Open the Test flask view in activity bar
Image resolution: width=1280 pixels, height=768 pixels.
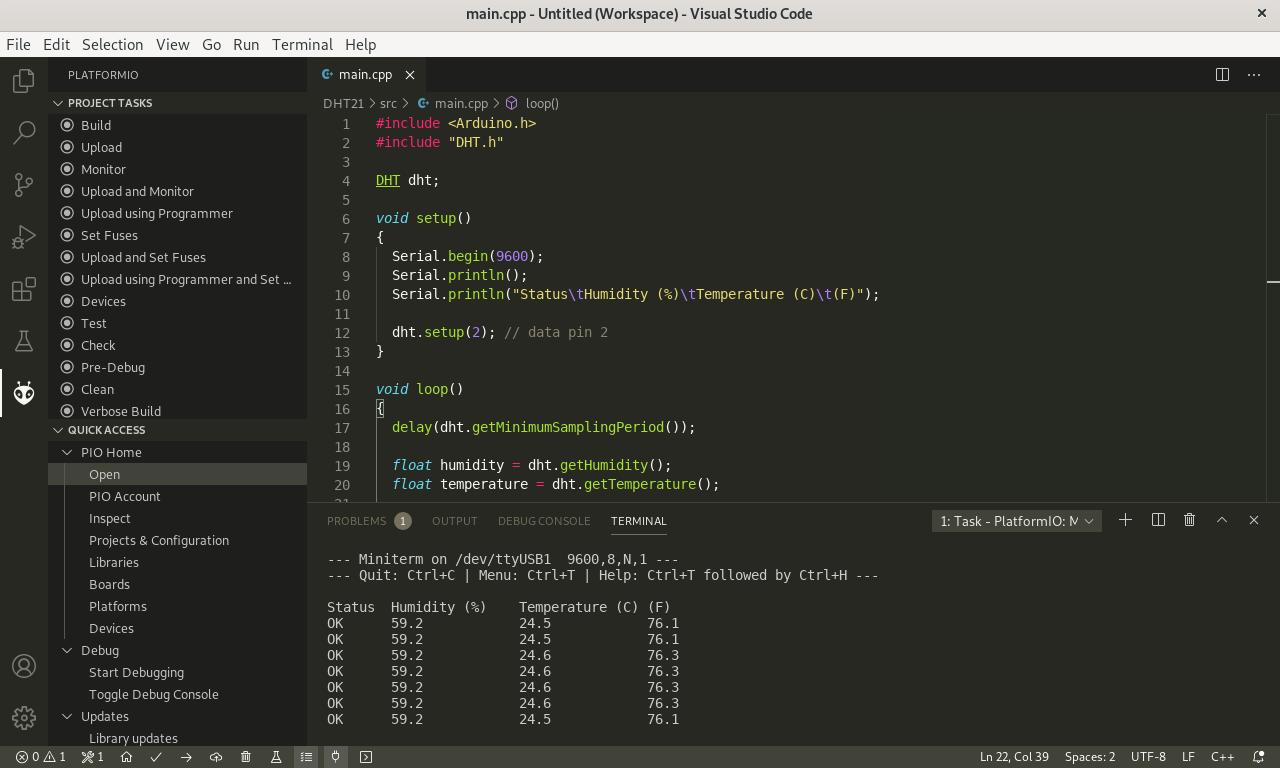point(24,341)
